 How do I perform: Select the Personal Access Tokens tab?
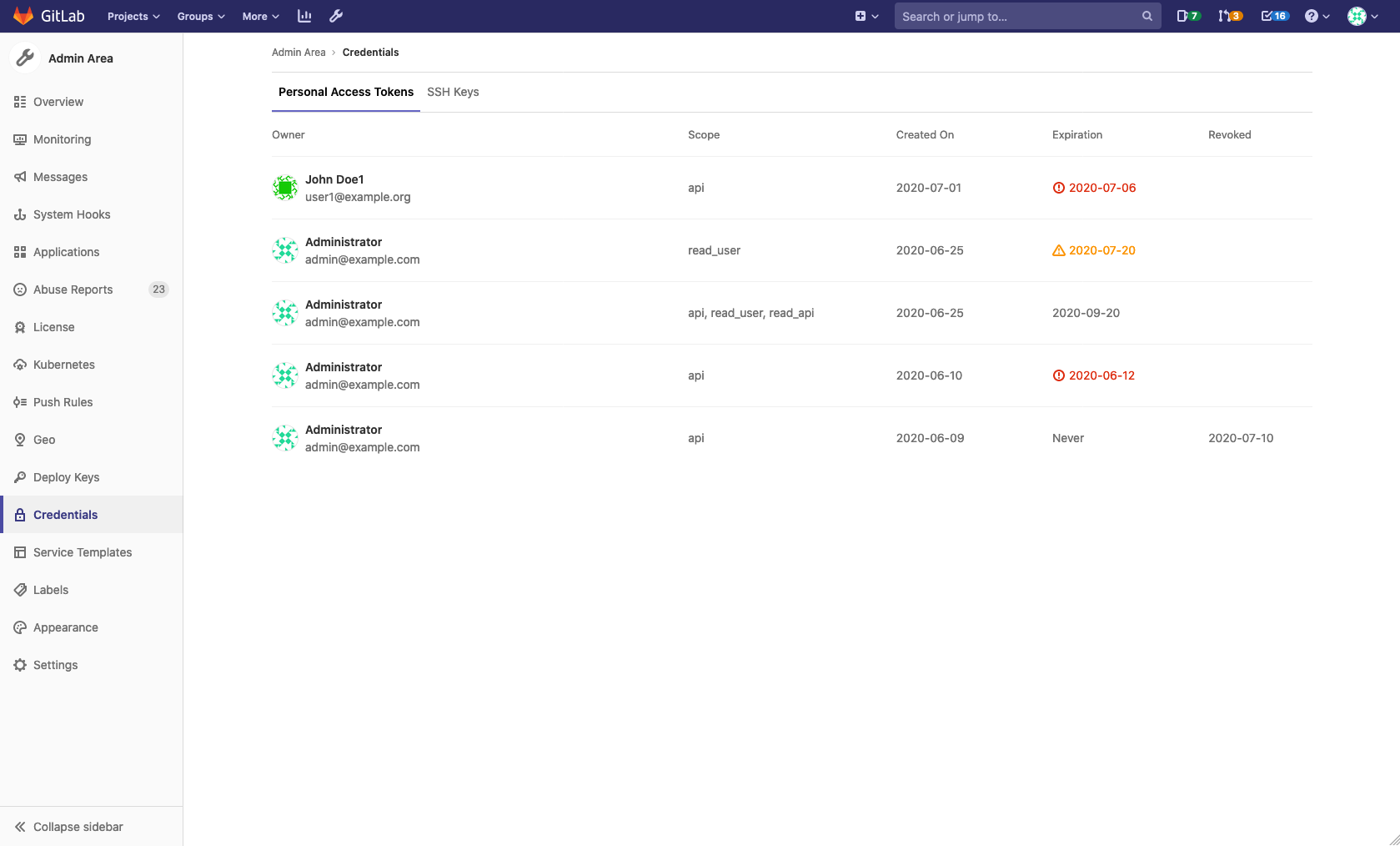coord(345,92)
